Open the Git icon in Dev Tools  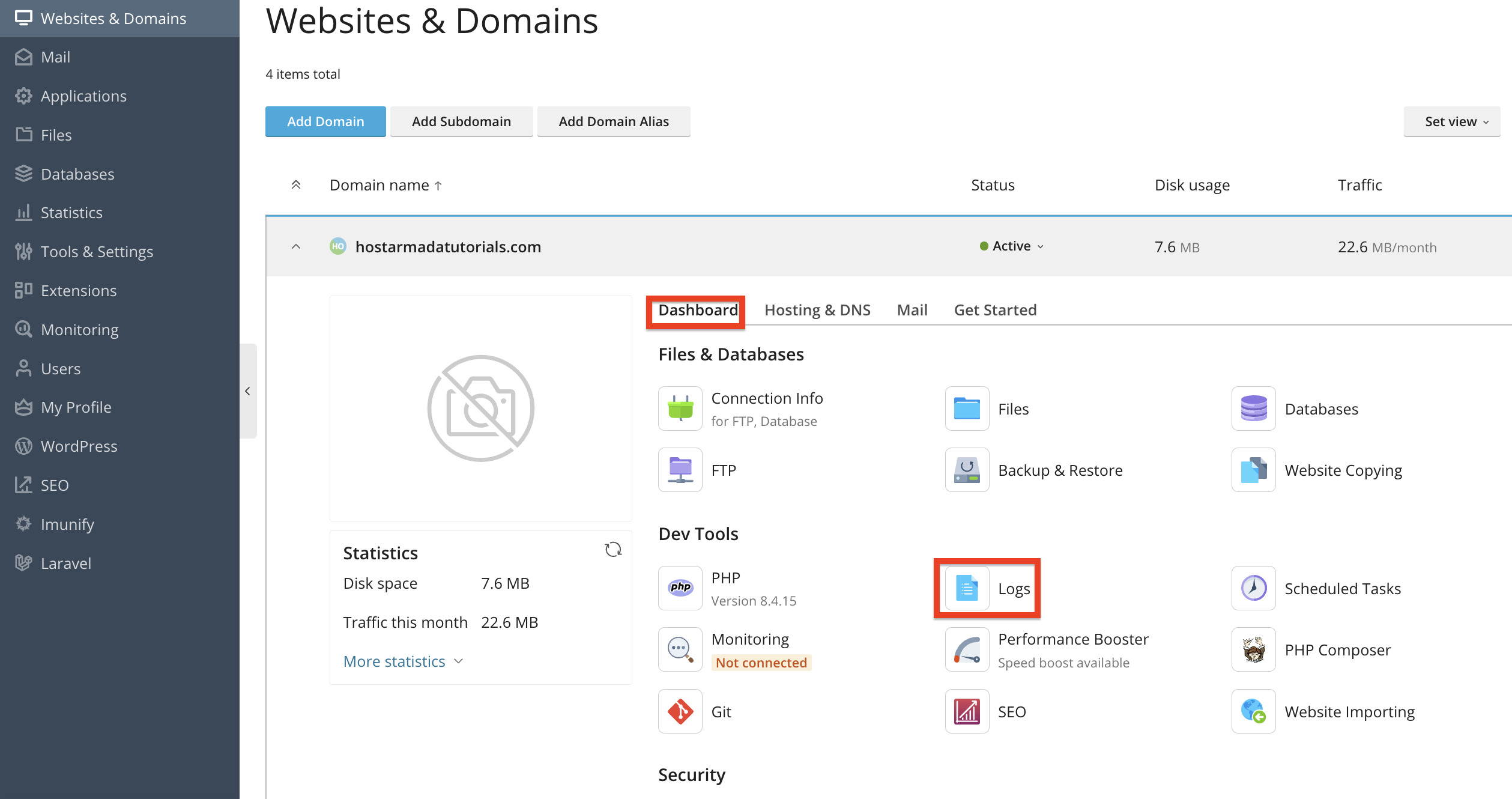coord(680,711)
